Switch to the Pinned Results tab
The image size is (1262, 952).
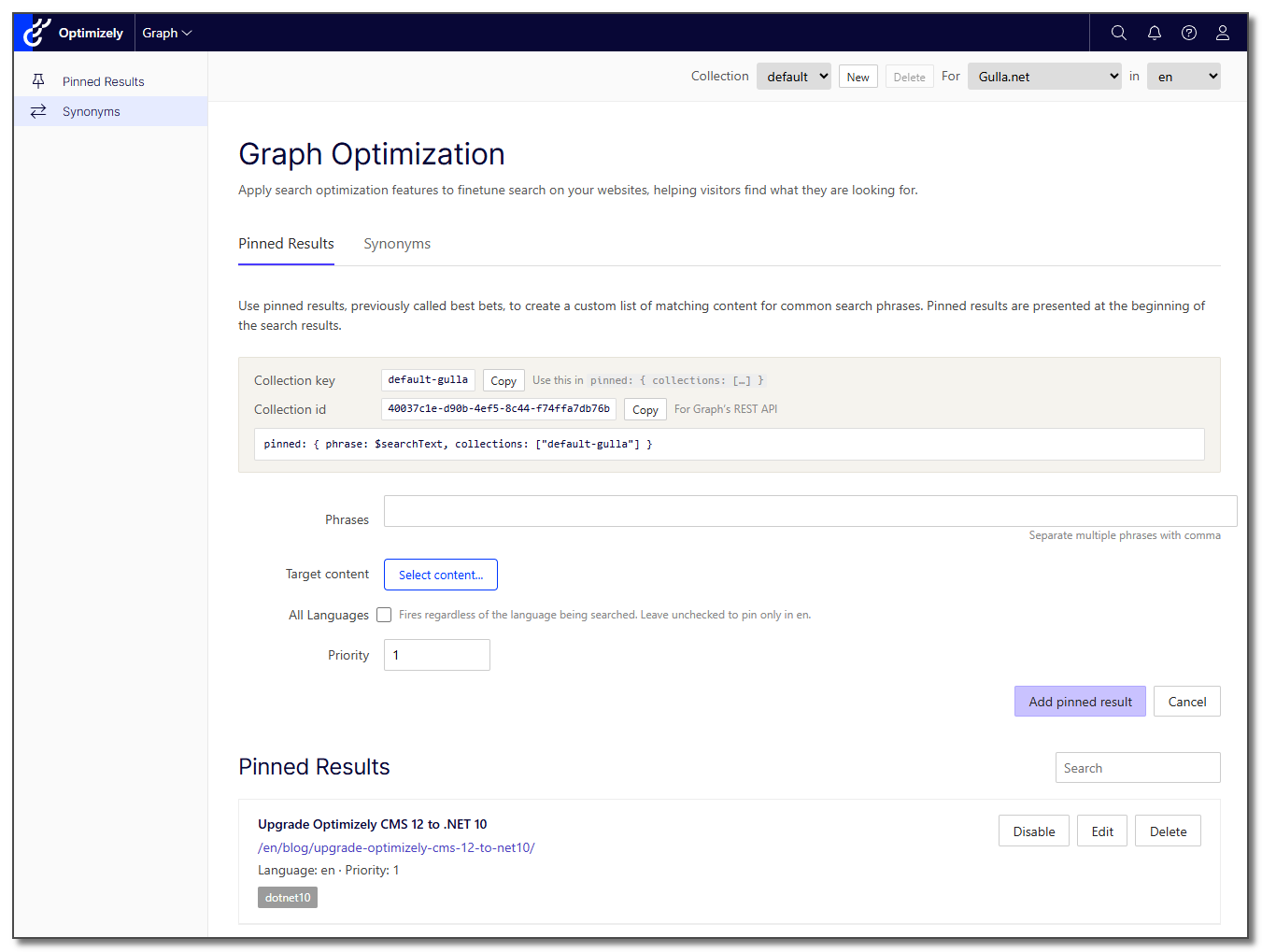coord(286,244)
